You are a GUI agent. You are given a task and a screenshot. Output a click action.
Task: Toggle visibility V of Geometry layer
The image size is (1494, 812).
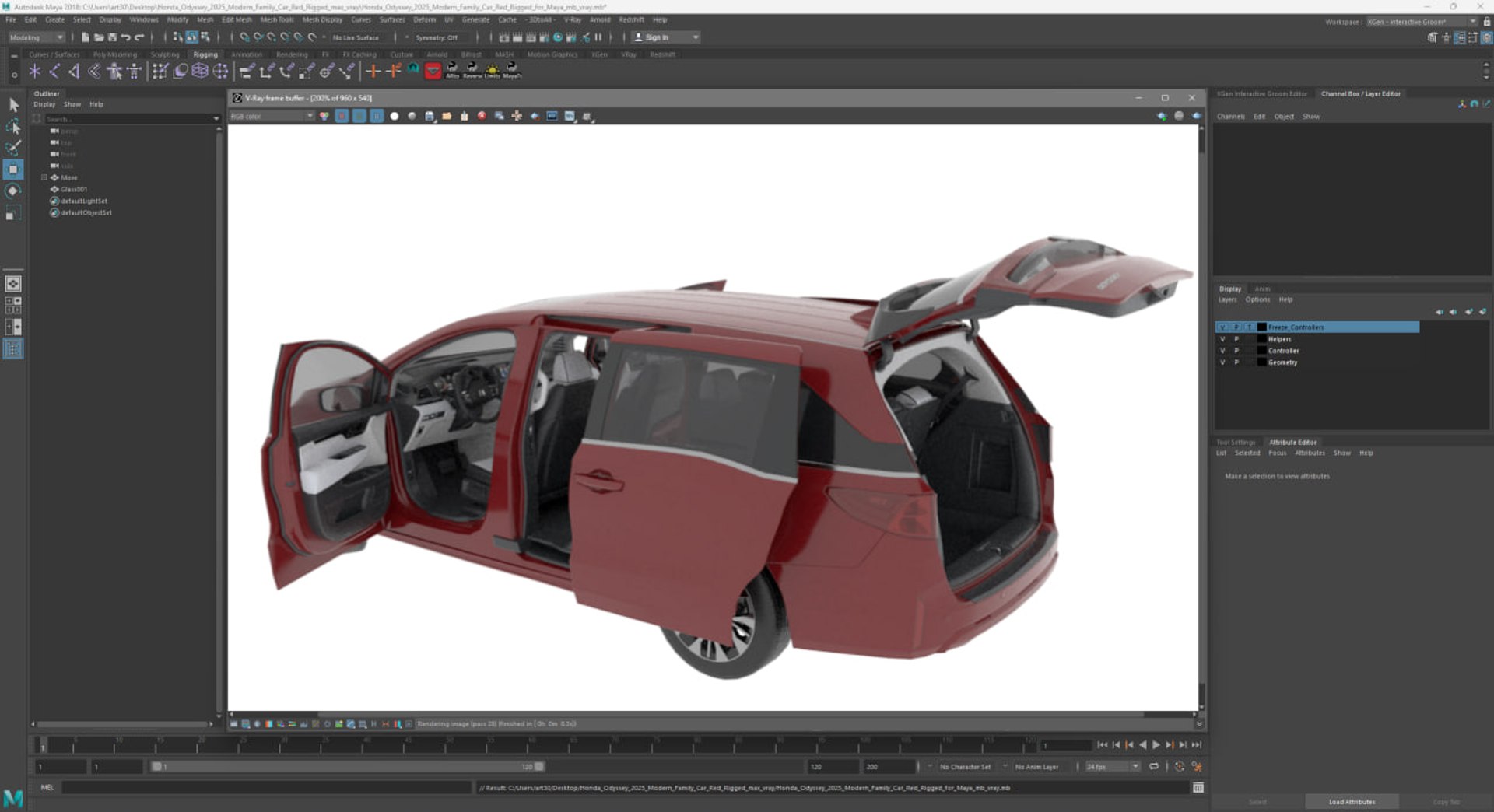click(1222, 362)
